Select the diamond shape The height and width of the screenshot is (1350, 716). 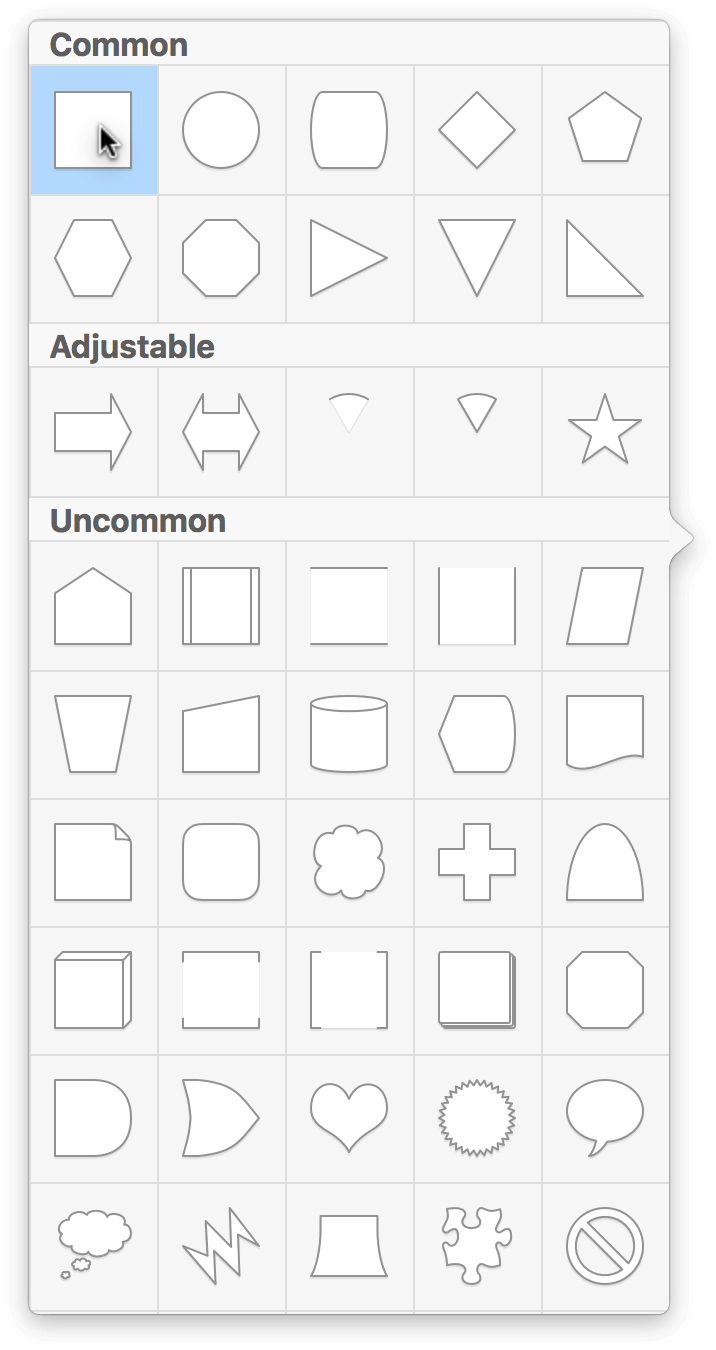point(477,130)
